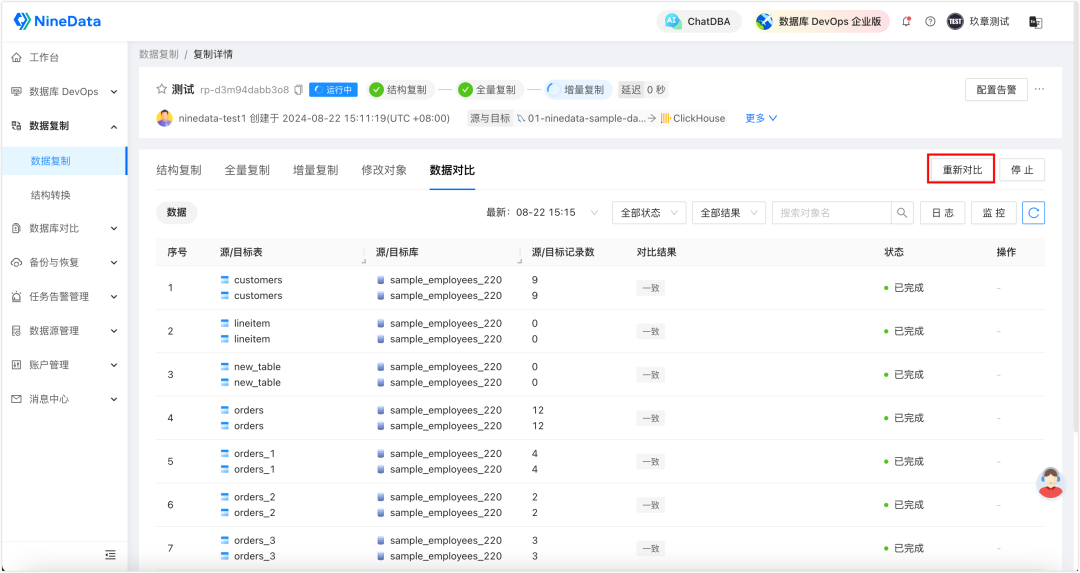Click the 源/目标表 column filter handle
Viewport: 1080px width, 573px height.
[364, 262]
